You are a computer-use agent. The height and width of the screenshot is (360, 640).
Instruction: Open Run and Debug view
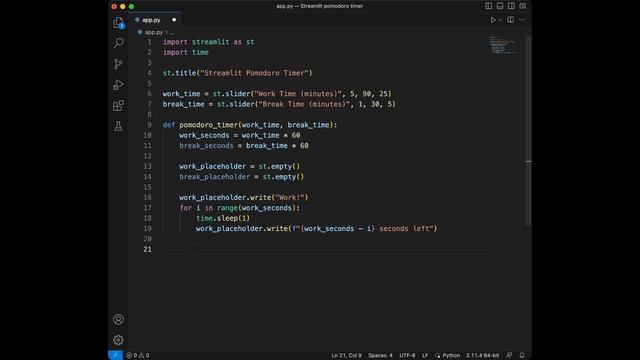(118, 84)
